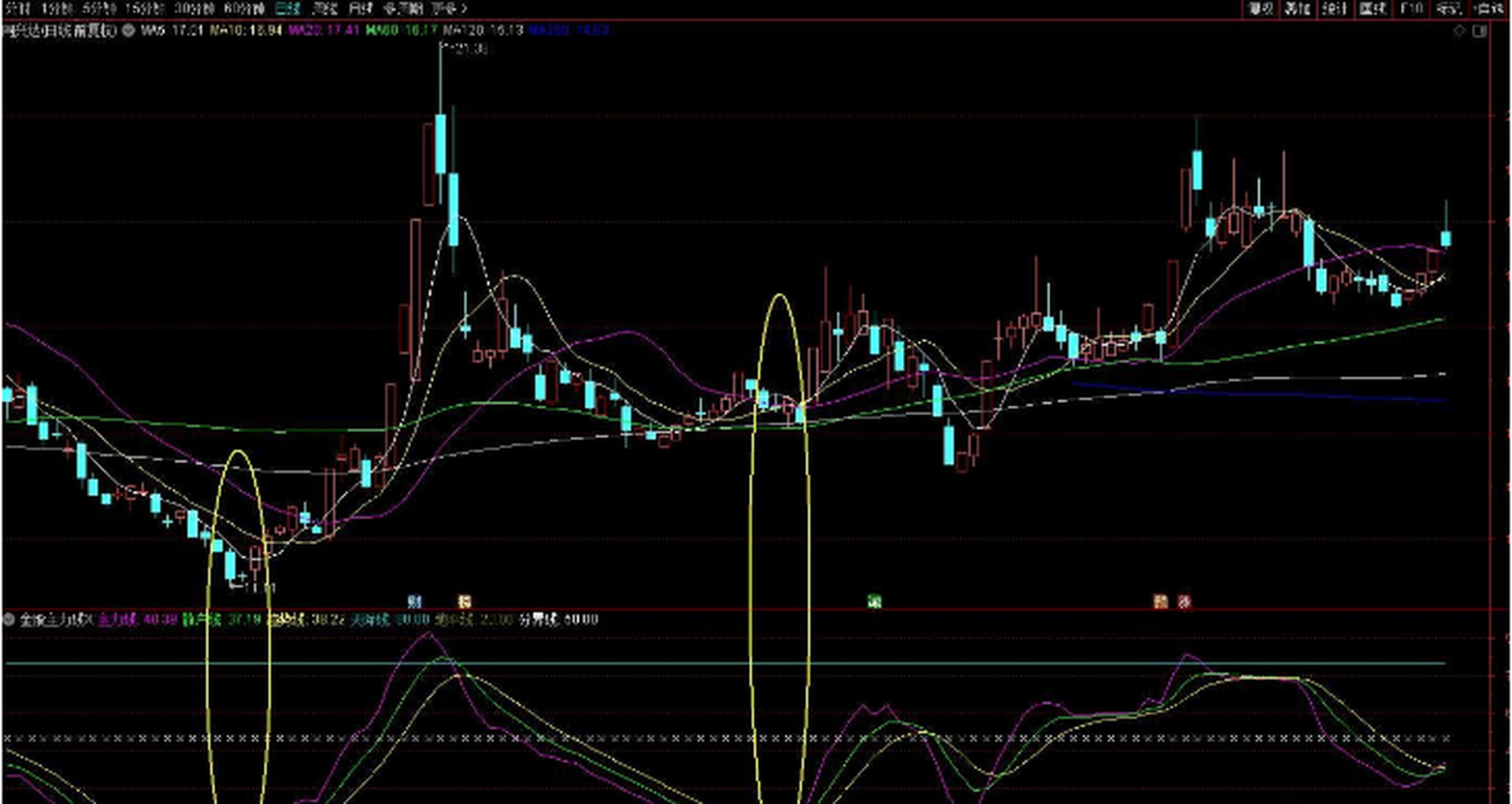Screen dimensions: 1512x804
Task: Switch to the 1分钟 period tab
Action: [x=57, y=9]
